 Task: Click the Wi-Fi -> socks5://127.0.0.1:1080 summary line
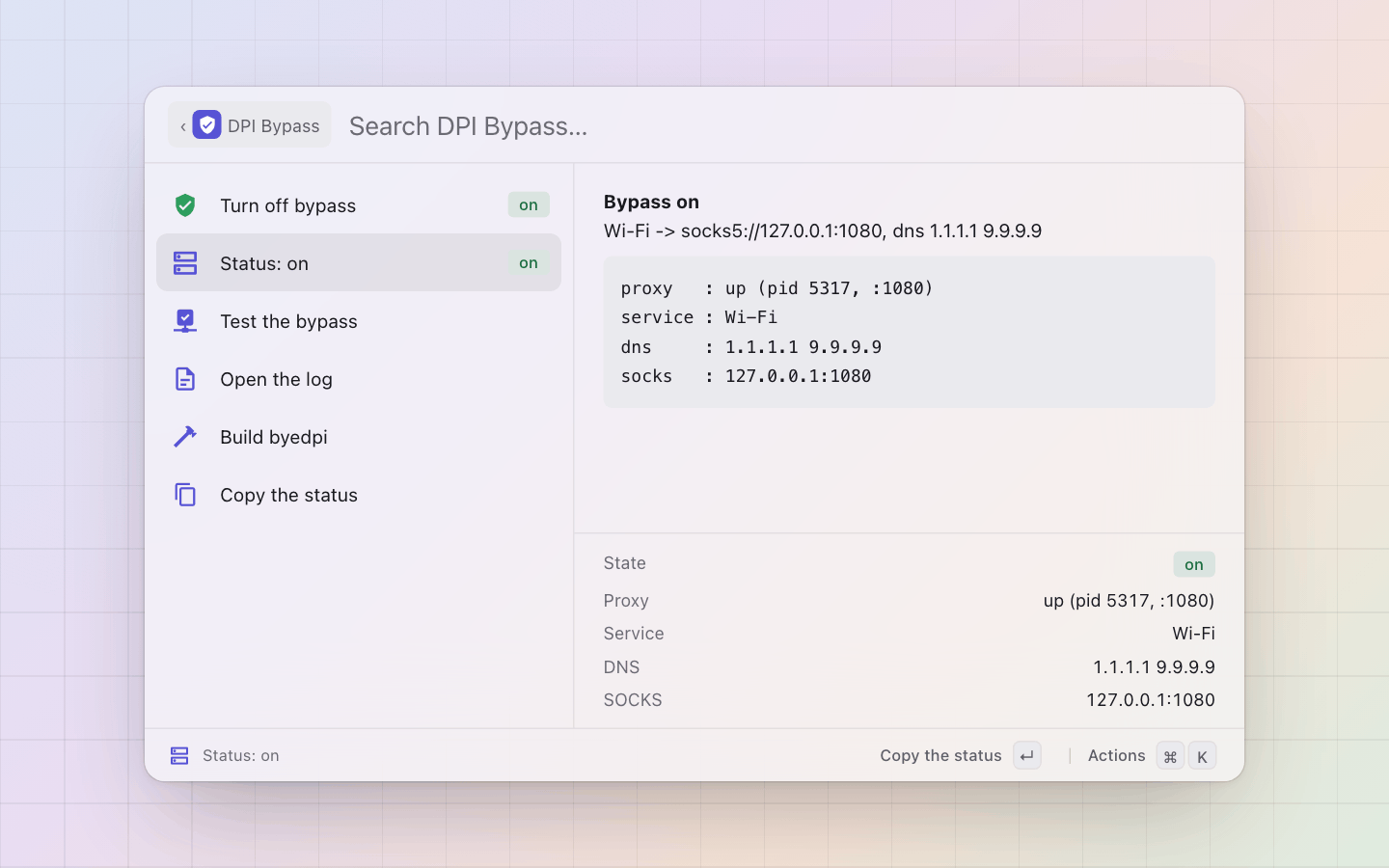pos(822,231)
